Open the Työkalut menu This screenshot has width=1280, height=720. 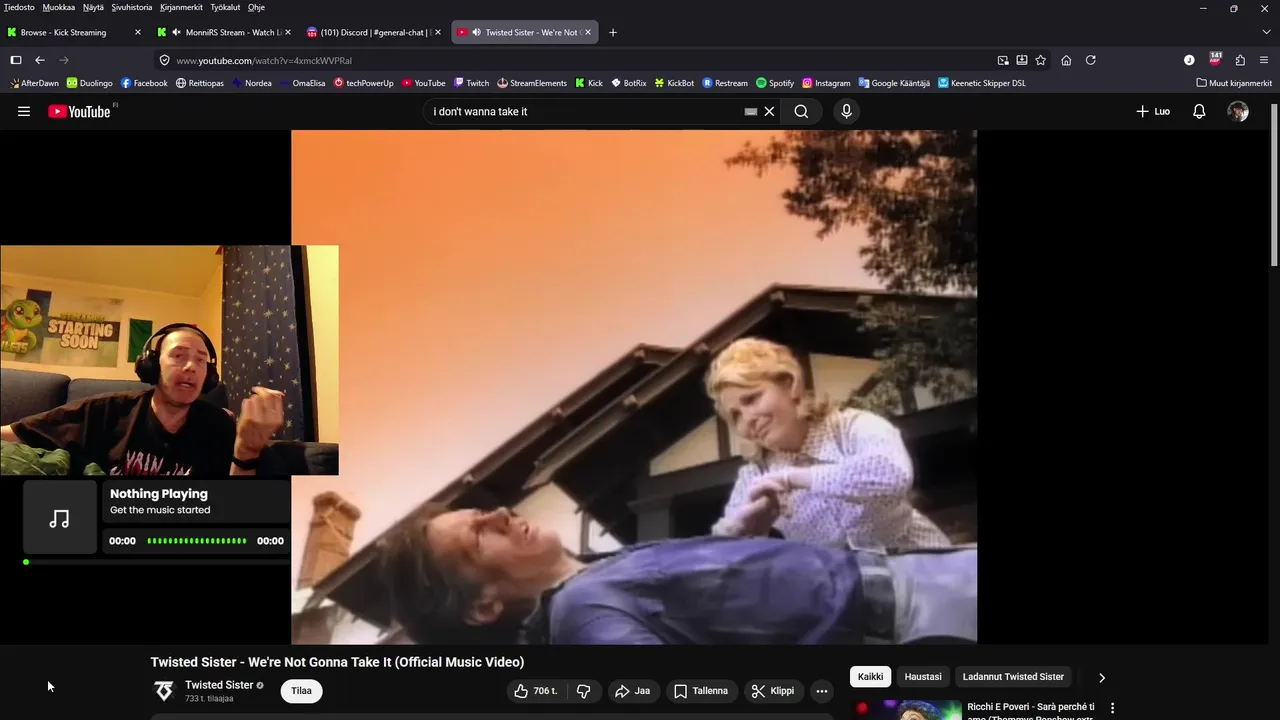225,7
